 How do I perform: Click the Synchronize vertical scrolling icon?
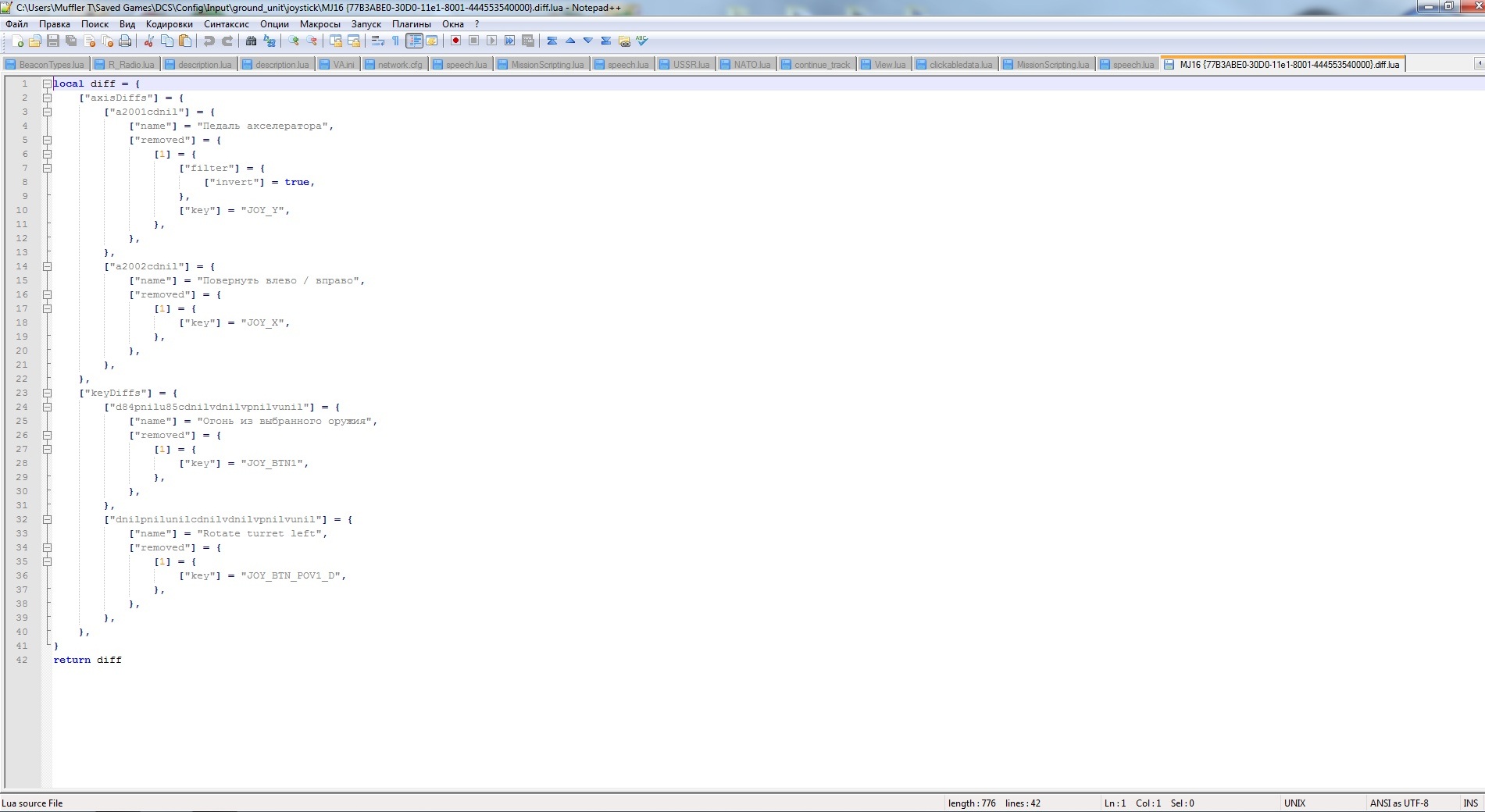coord(335,41)
